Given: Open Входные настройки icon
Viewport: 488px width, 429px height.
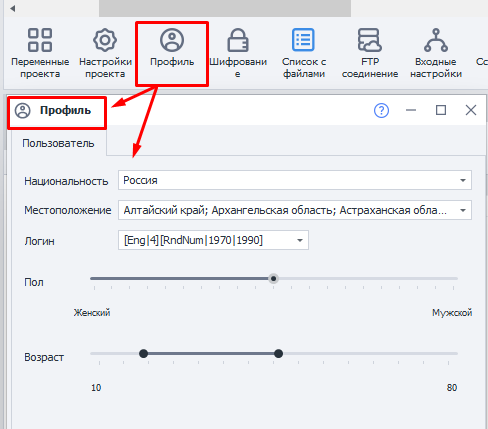Looking at the screenshot, I should point(436,40).
